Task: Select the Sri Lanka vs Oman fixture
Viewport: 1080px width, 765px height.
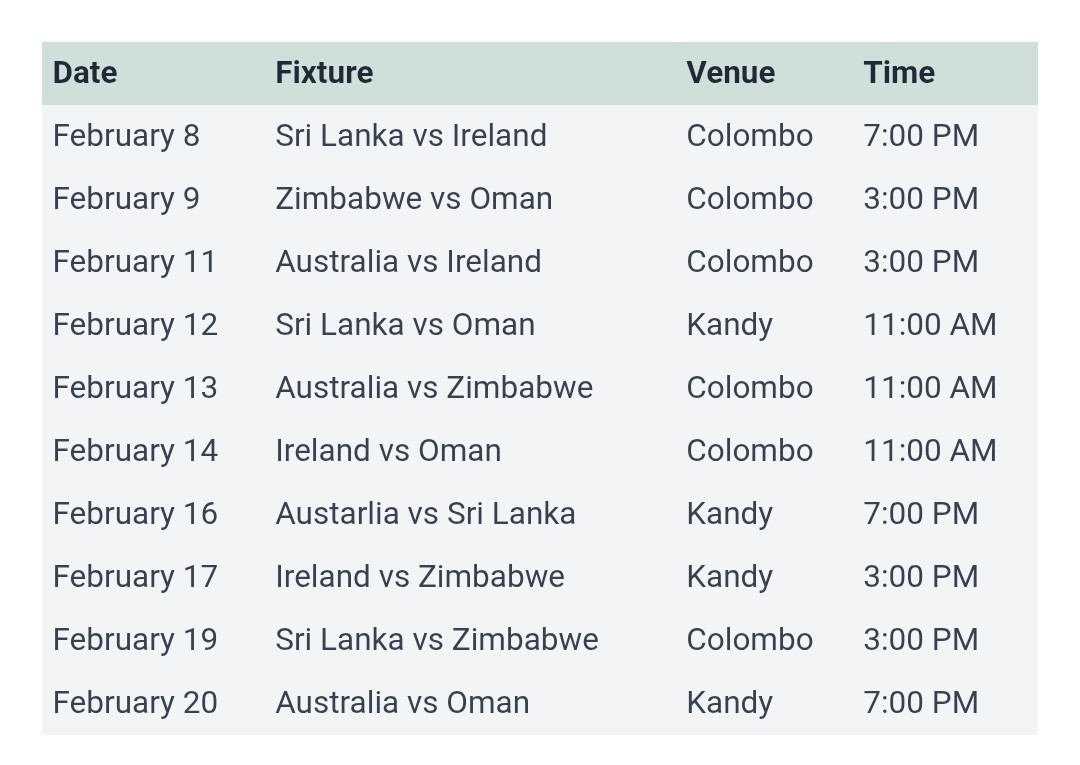Action: click(x=405, y=325)
